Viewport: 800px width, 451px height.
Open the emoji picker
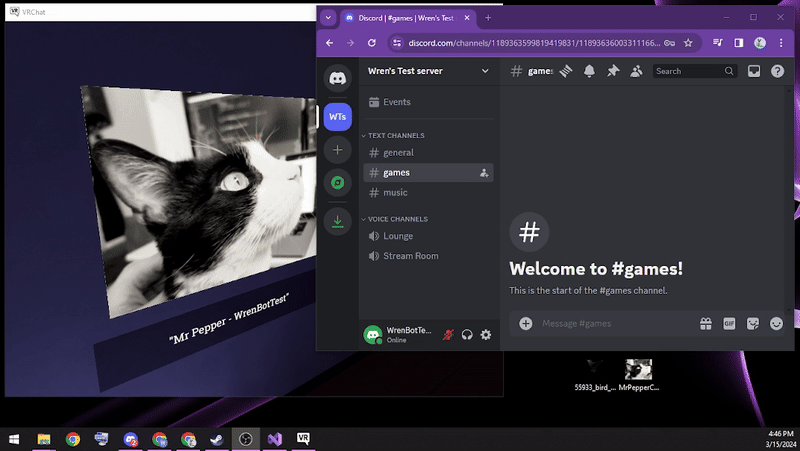tap(776, 323)
